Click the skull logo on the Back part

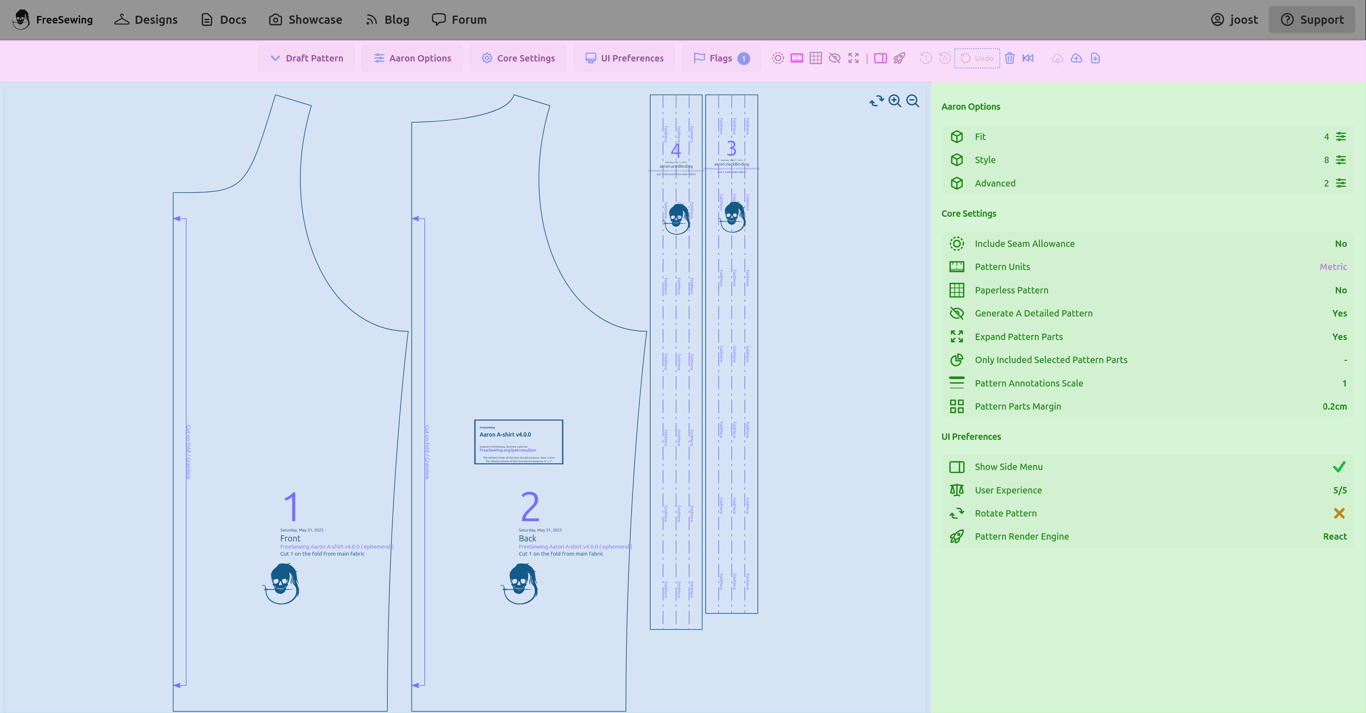click(520, 583)
